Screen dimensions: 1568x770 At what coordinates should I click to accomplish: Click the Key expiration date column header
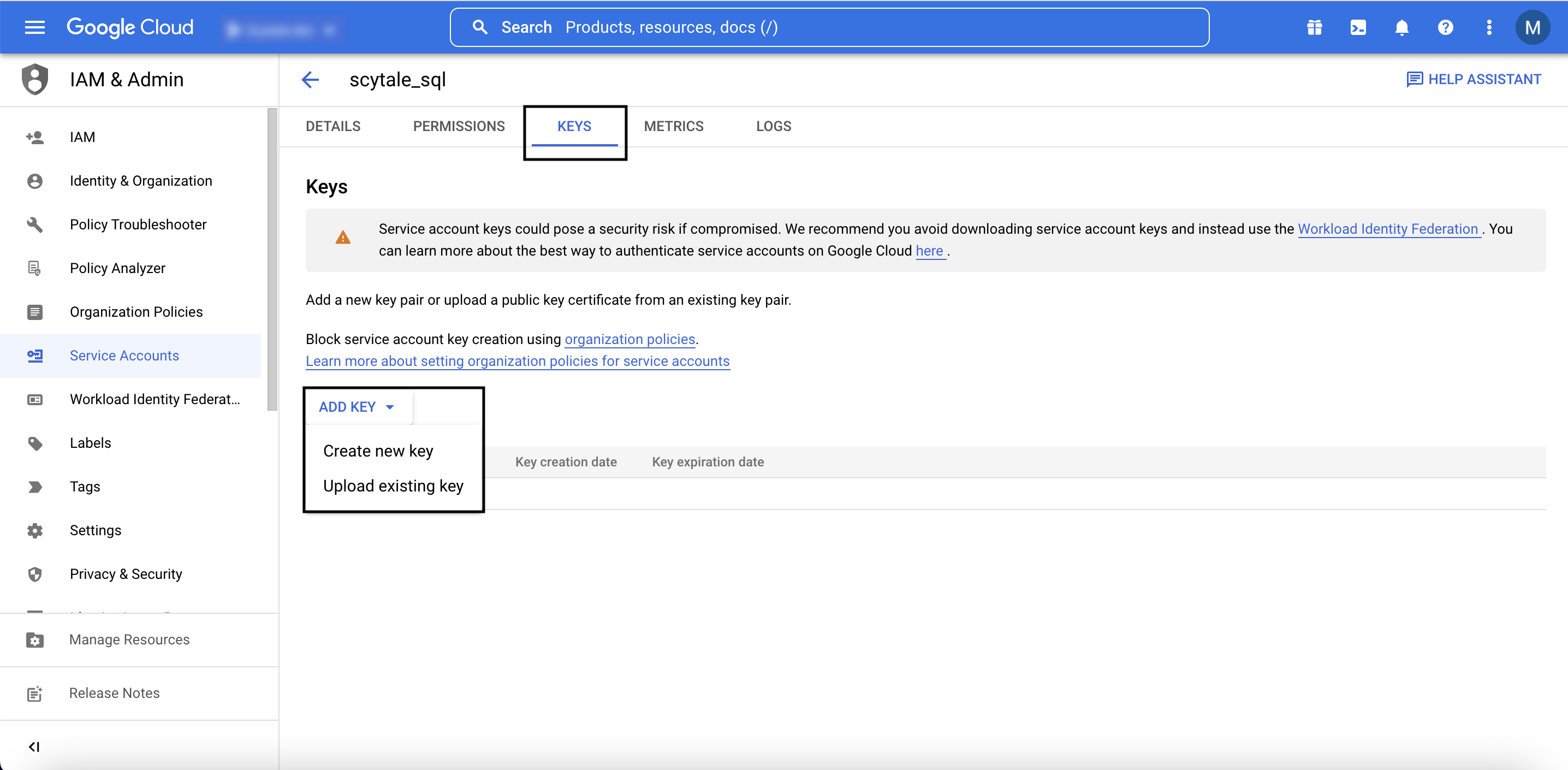click(x=708, y=462)
